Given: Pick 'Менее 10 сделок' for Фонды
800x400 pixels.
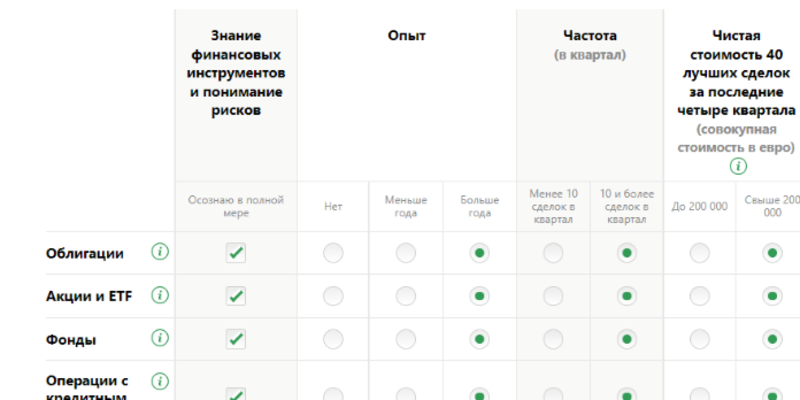Looking at the screenshot, I should coord(553,339).
